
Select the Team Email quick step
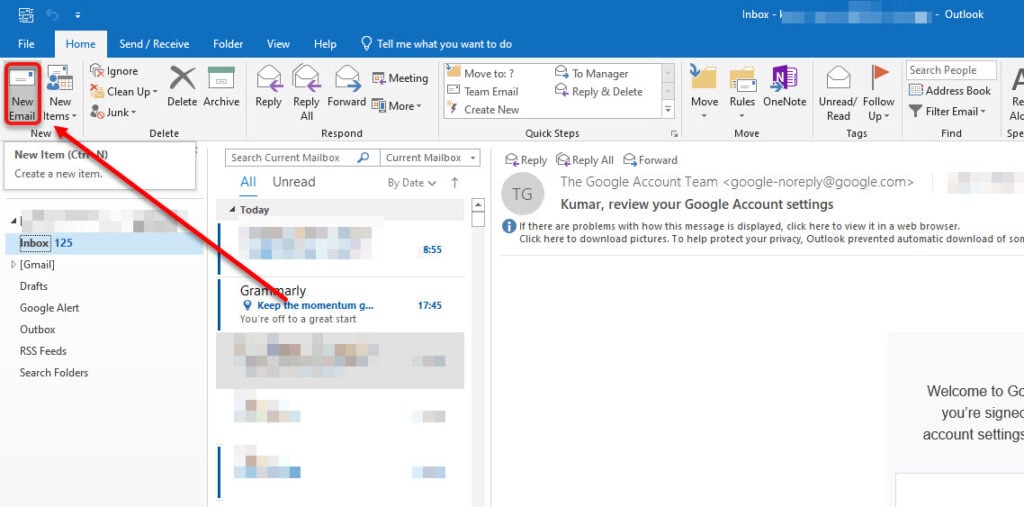pos(483,91)
